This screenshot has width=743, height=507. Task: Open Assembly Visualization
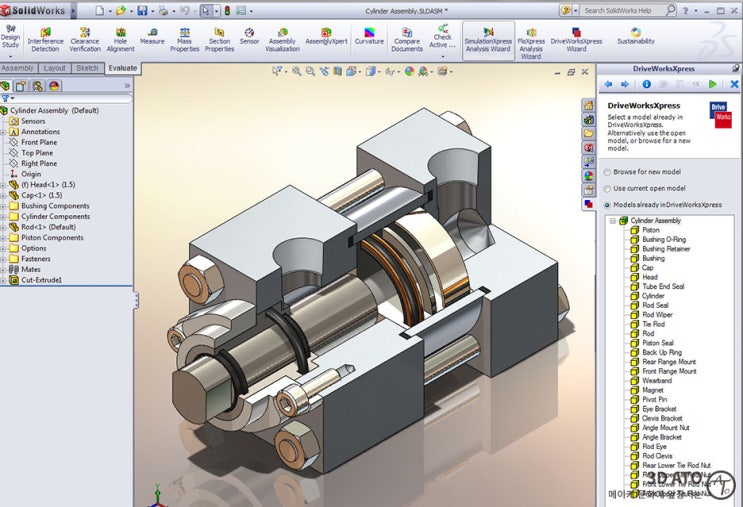click(282, 39)
